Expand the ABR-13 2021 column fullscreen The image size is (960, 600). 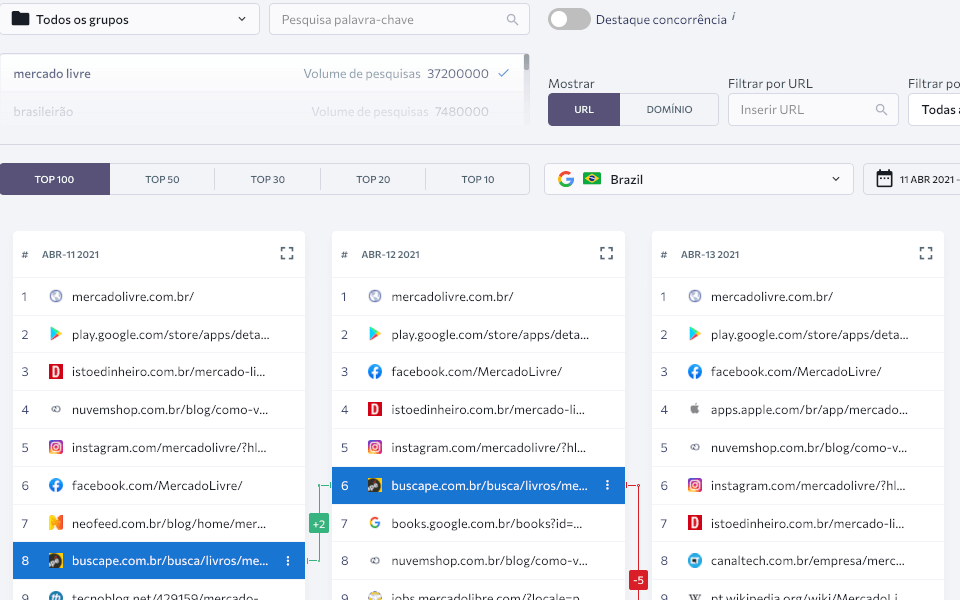click(926, 253)
